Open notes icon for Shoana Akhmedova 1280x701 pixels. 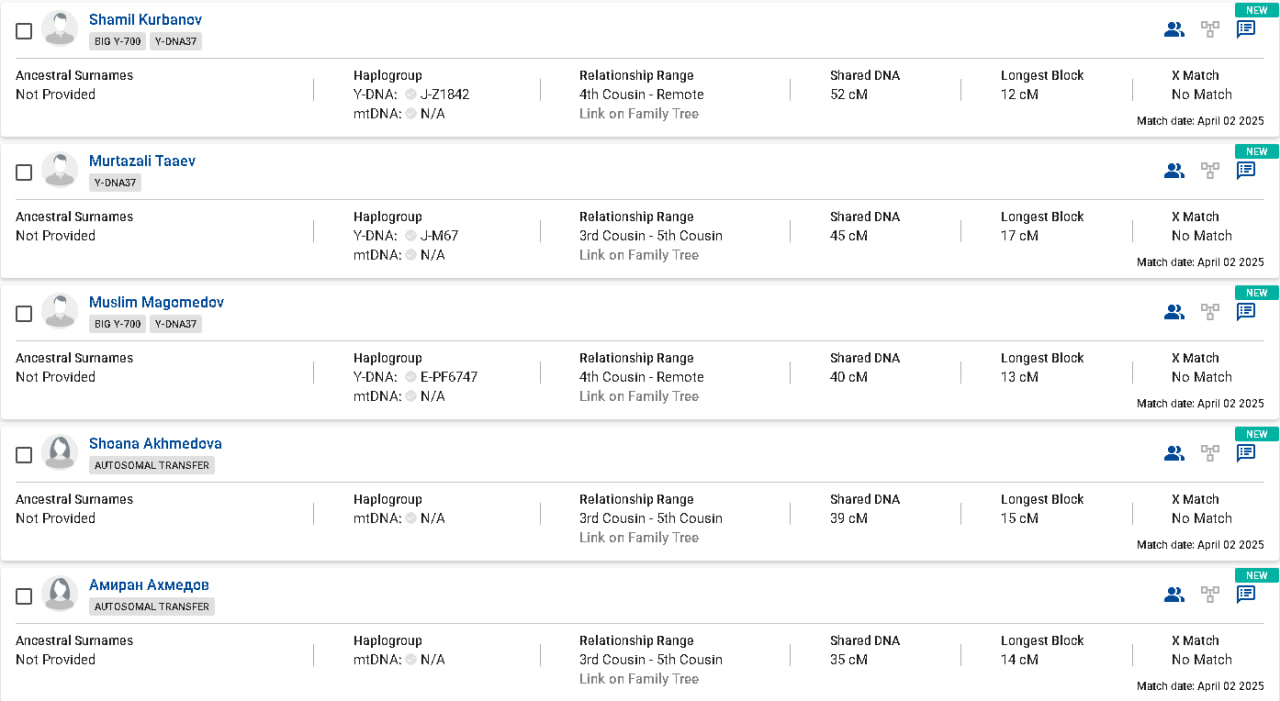point(1246,452)
